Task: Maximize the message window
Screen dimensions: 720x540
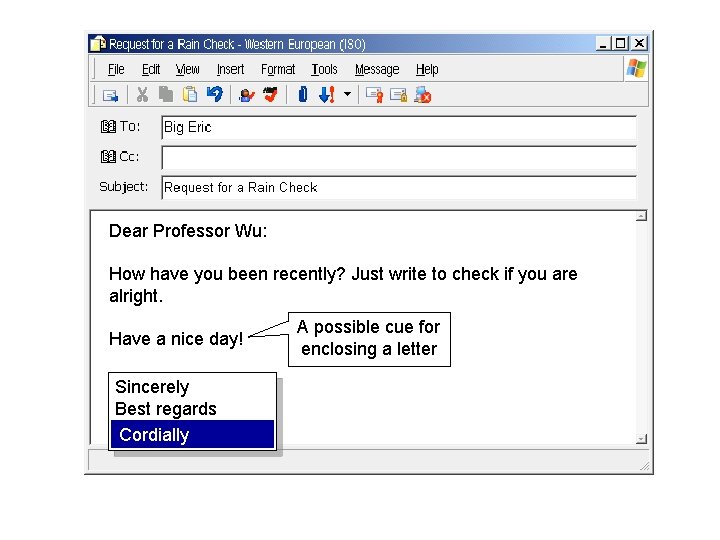Action: (x=620, y=44)
